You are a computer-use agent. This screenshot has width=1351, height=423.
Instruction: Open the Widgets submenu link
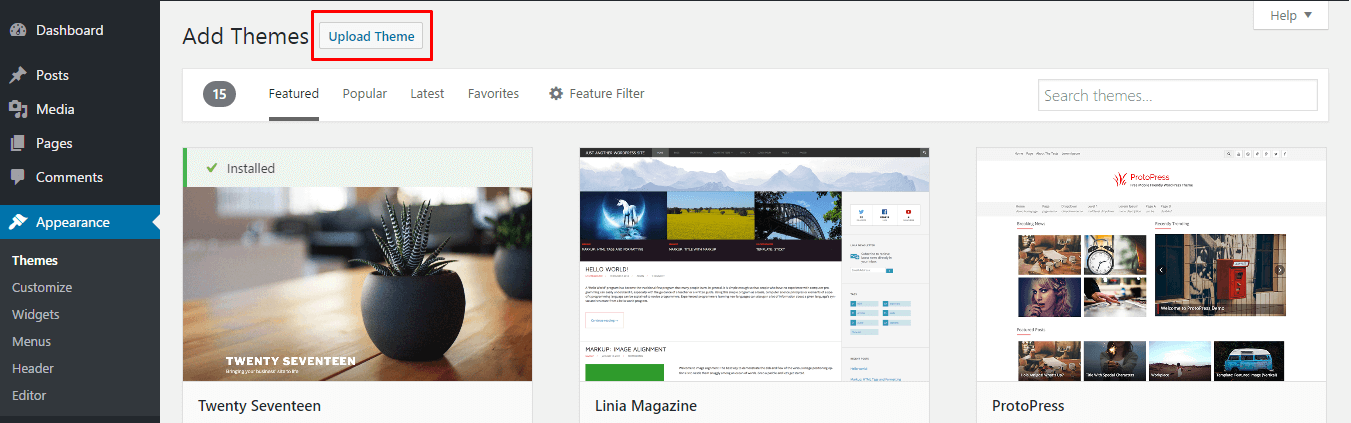tap(36, 314)
